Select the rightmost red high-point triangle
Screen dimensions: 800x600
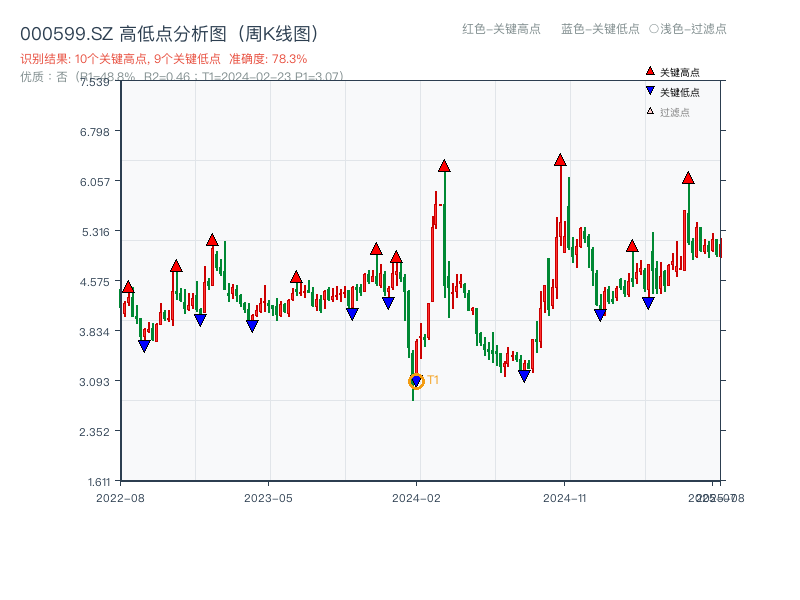(688, 178)
